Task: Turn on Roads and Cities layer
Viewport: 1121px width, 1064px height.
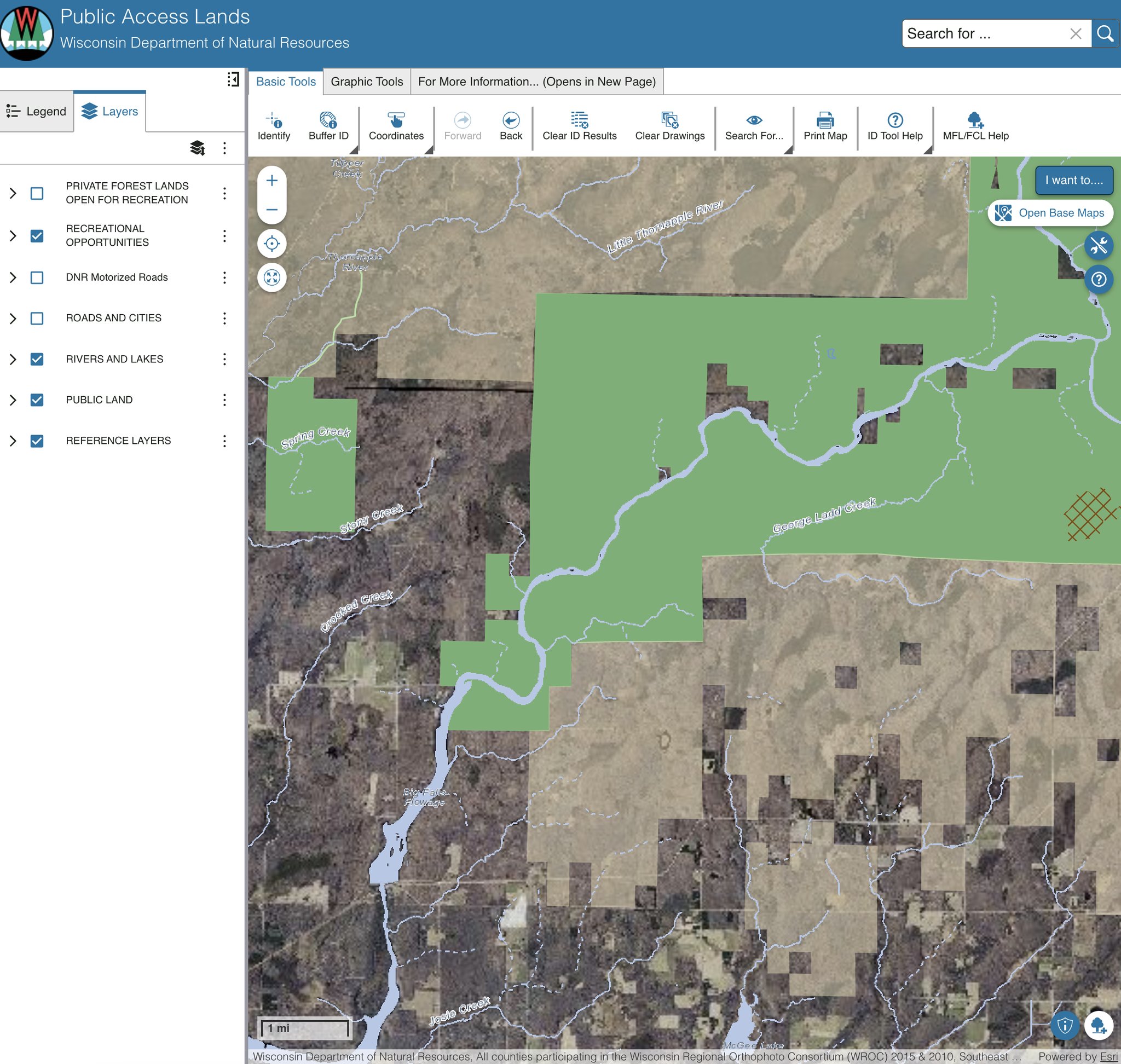Action: 37,318
